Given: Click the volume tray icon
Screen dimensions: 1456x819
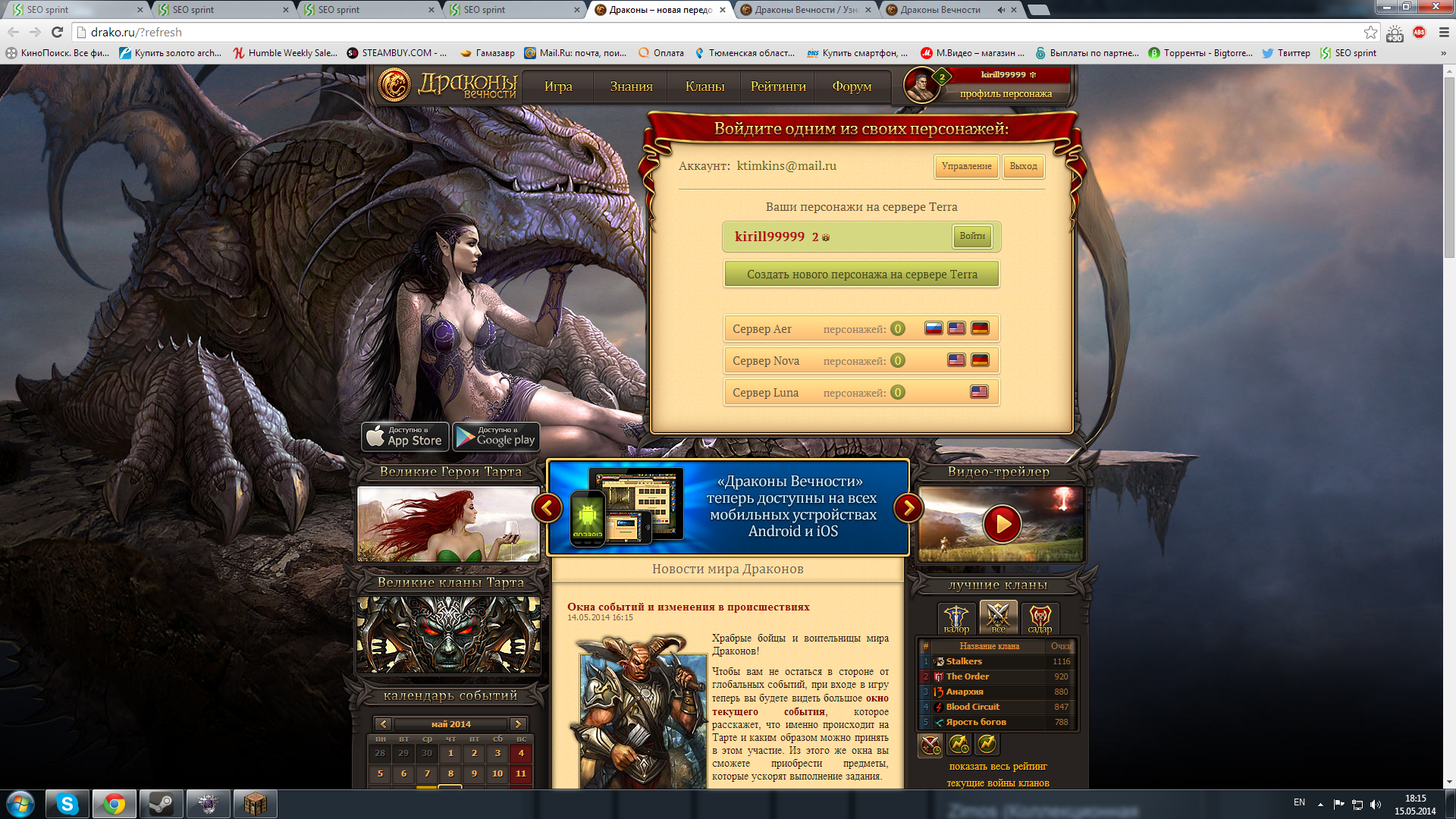Looking at the screenshot, I should point(1376,804).
